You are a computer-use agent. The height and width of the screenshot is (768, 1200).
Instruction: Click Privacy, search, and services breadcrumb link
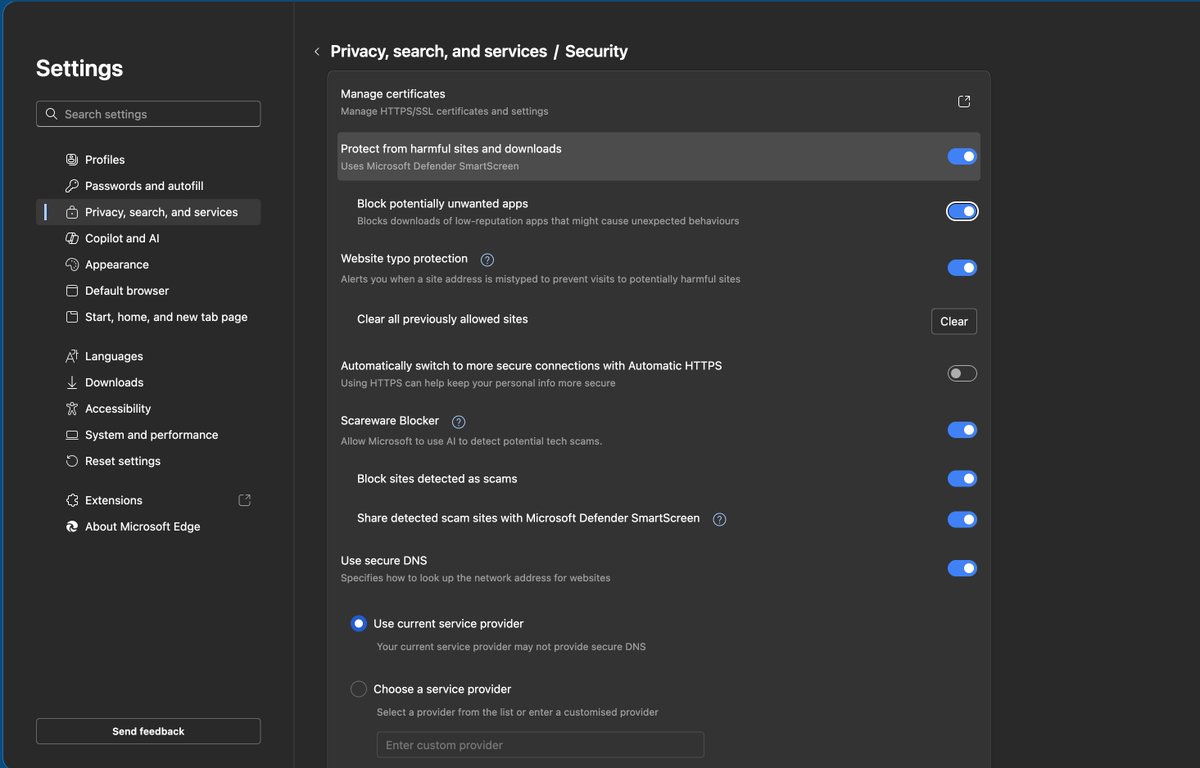[439, 52]
